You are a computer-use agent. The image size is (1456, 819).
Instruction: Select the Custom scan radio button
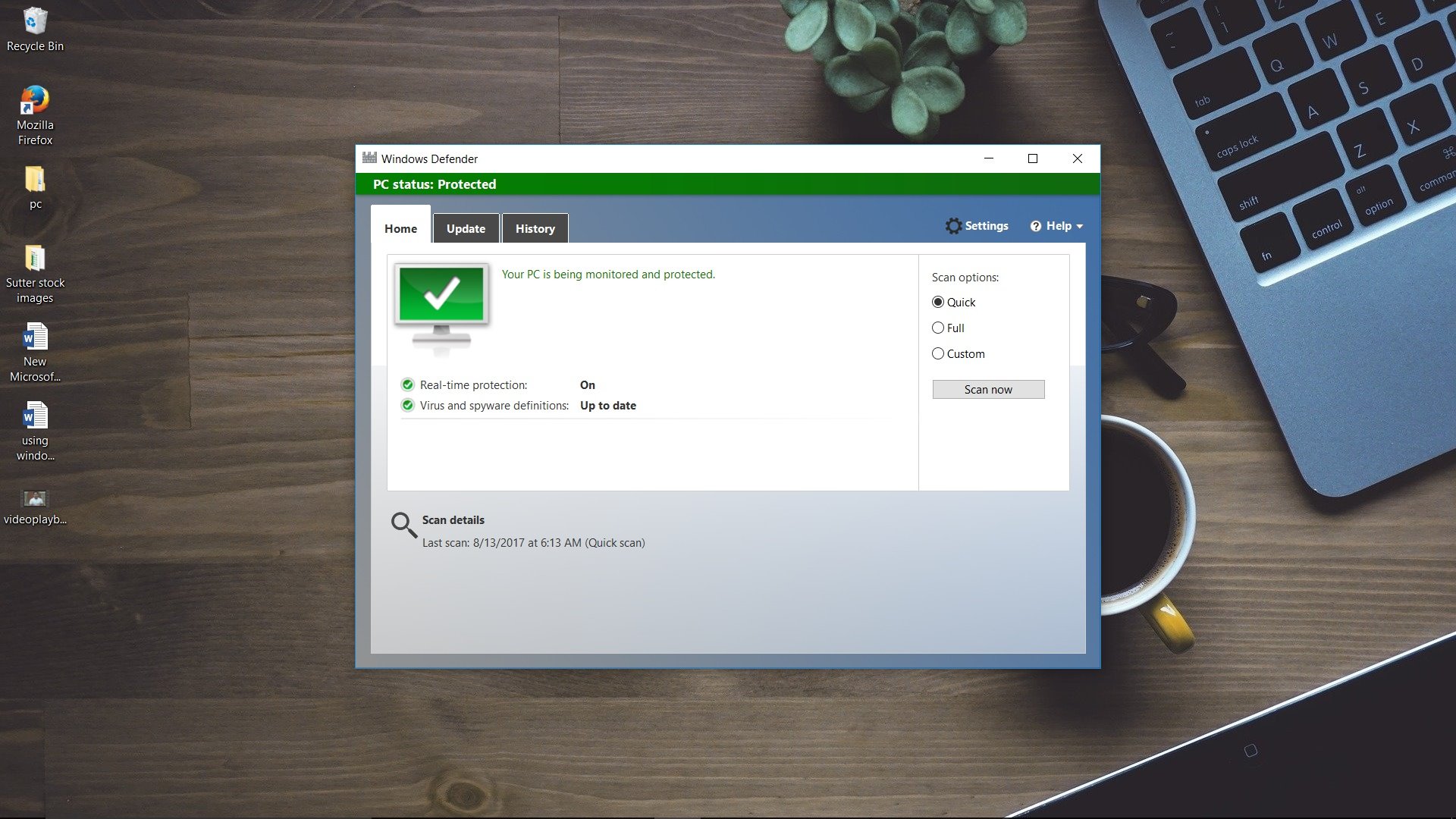(x=938, y=353)
